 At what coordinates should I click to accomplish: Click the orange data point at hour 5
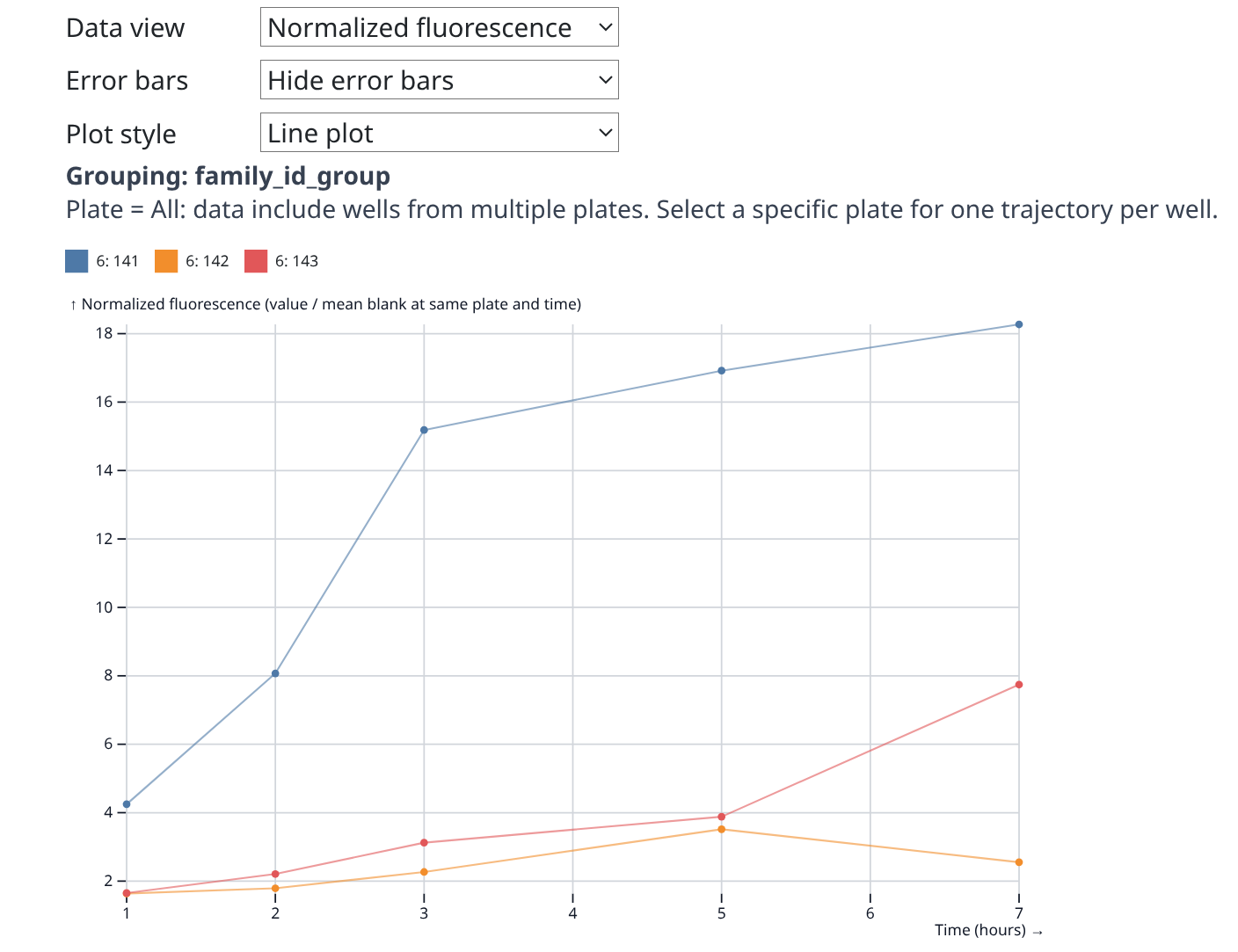click(722, 829)
